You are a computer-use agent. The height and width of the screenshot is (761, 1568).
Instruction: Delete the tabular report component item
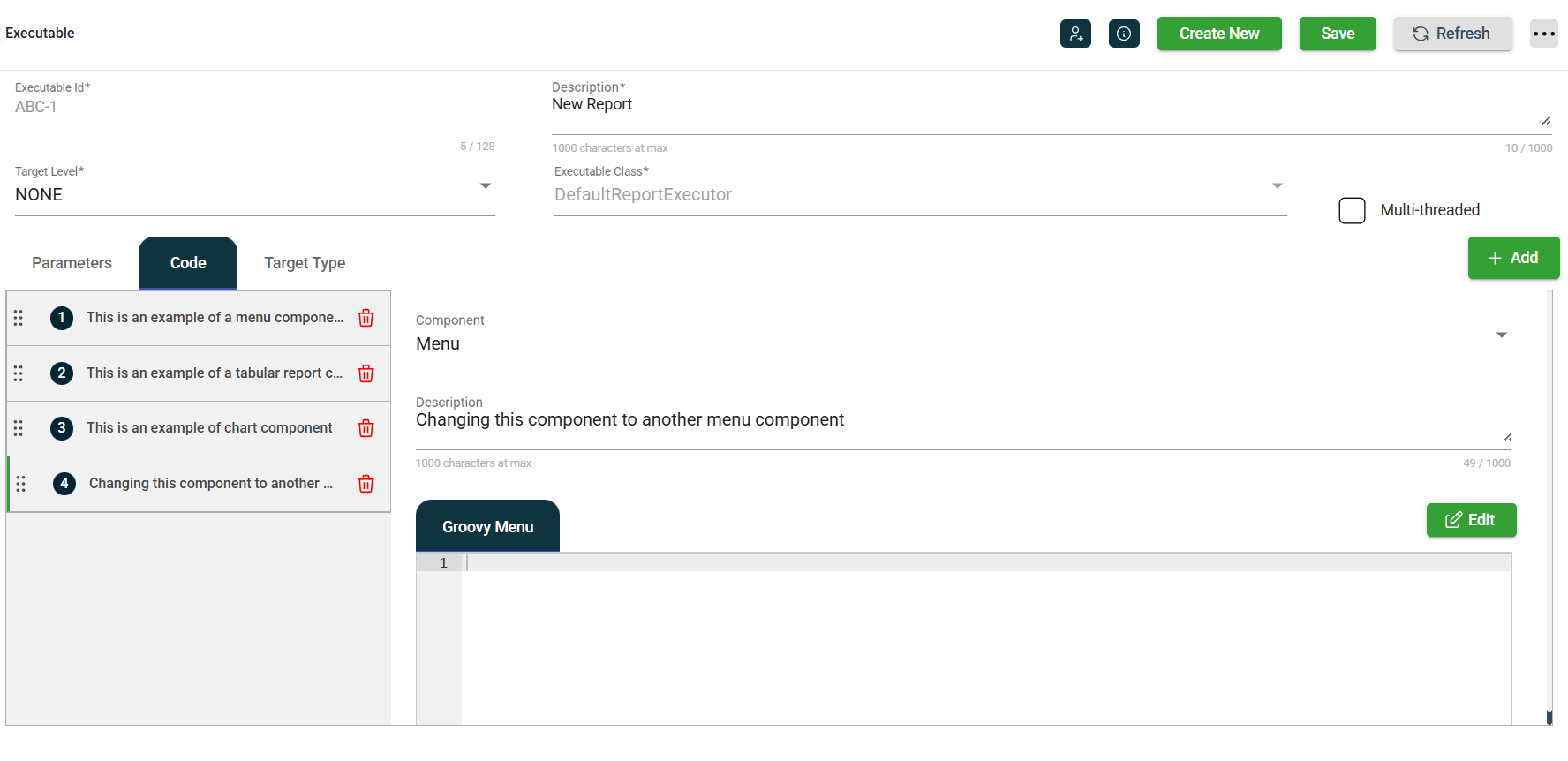pos(366,373)
